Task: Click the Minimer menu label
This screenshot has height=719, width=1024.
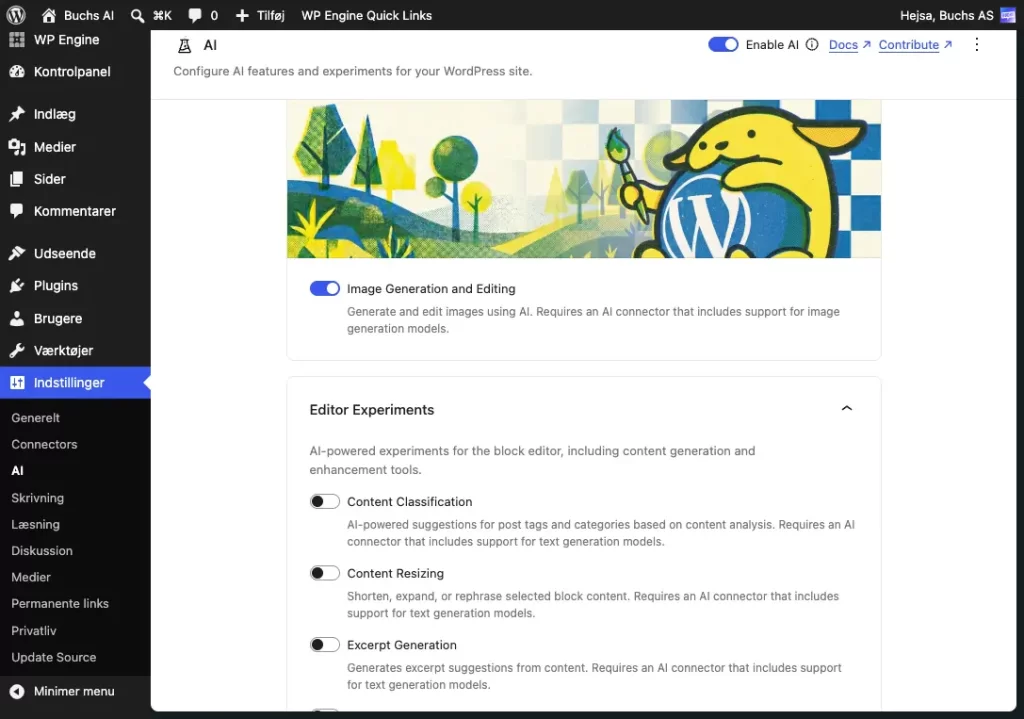Action: [x=74, y=691]
